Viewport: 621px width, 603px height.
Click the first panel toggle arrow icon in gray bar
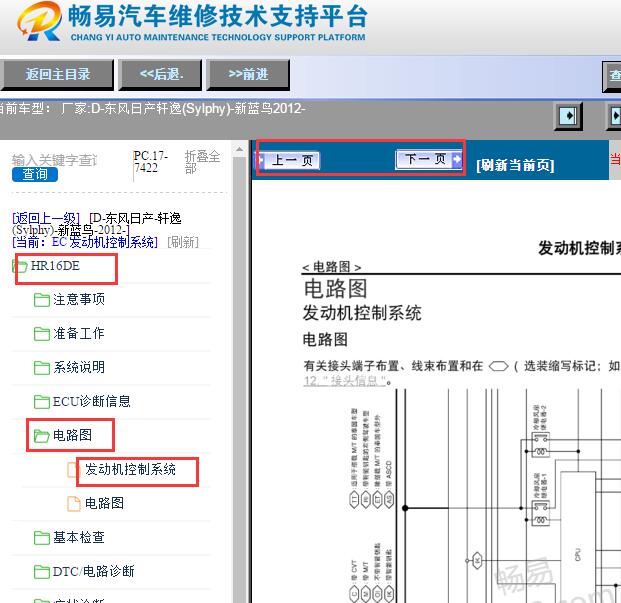[x=568, y=116]
